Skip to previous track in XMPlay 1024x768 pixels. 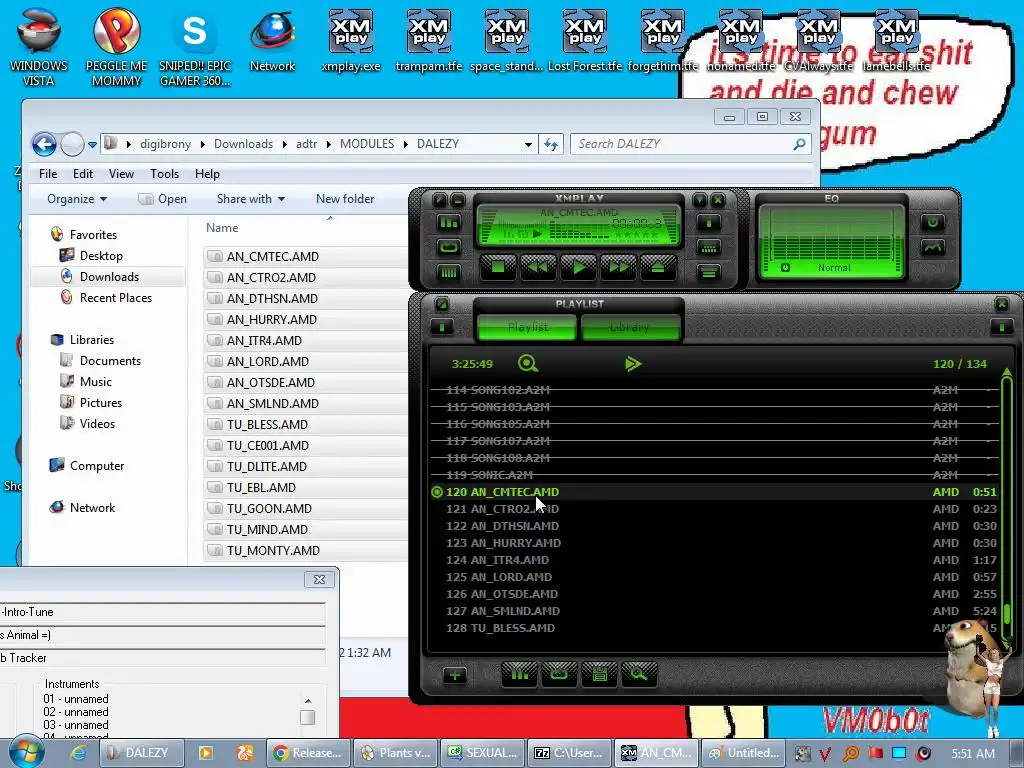(538, 267)
